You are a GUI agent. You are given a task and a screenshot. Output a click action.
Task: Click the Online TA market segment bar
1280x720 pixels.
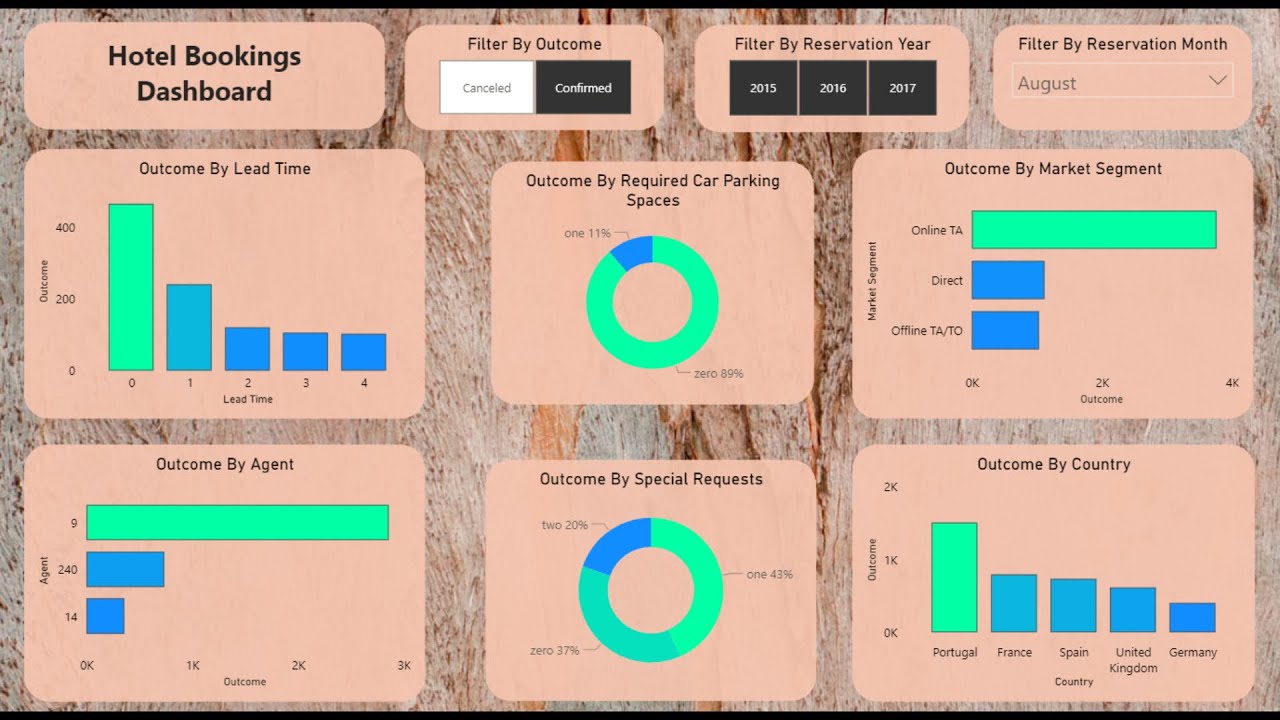(1094, 229)
